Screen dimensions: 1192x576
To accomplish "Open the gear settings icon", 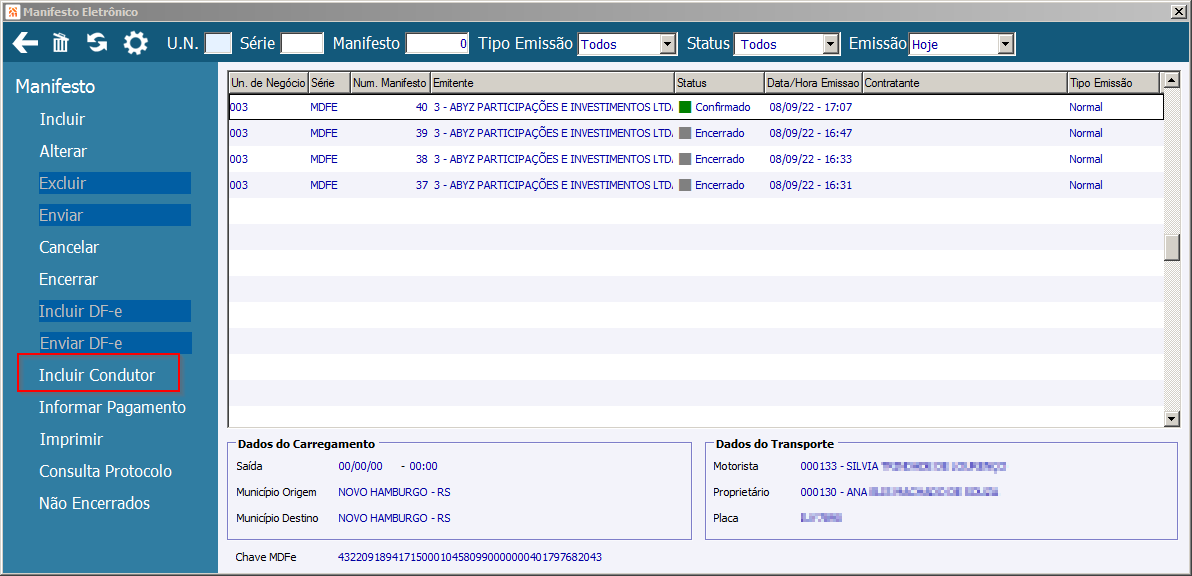I will [136, 43].
